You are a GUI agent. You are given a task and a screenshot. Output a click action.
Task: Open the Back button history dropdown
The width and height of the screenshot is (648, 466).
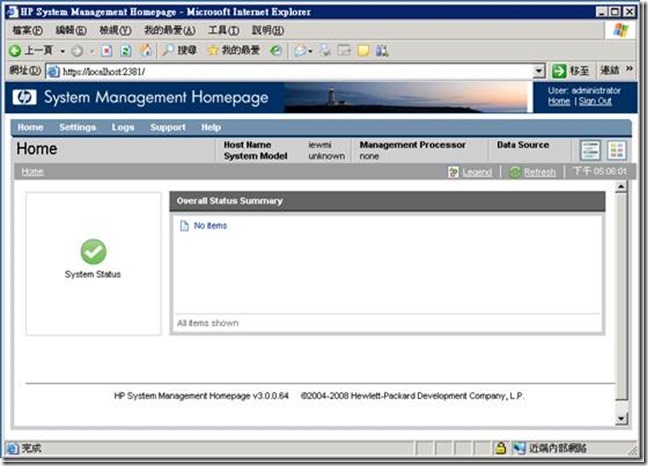pyautogui.click(x=62, y=51)
